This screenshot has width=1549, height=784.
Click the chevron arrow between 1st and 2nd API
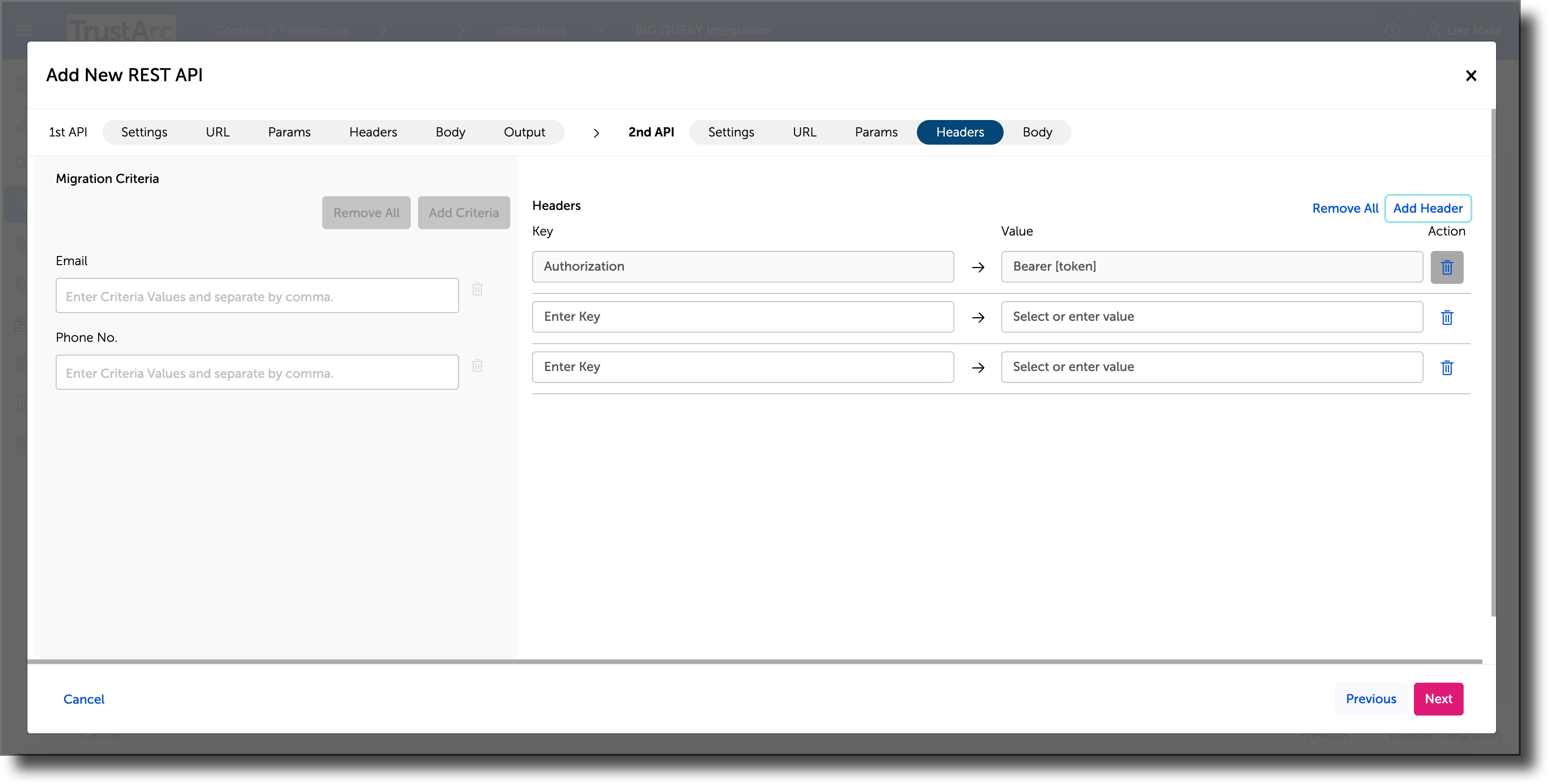coord(596,133)
